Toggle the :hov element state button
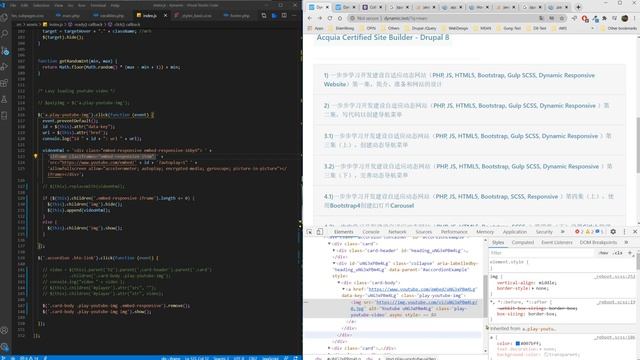The height and width of the screenshot is (360, 640). coord(603,253)
